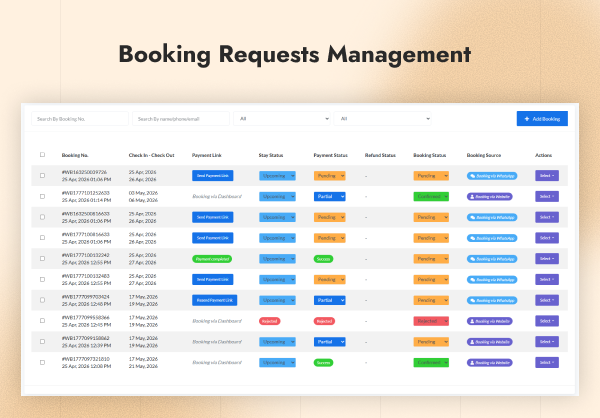The image size is (600, 418).
Task: Tick the select-all checkbox in the table header
Action: pyautogui.click(x=42, y=155)
